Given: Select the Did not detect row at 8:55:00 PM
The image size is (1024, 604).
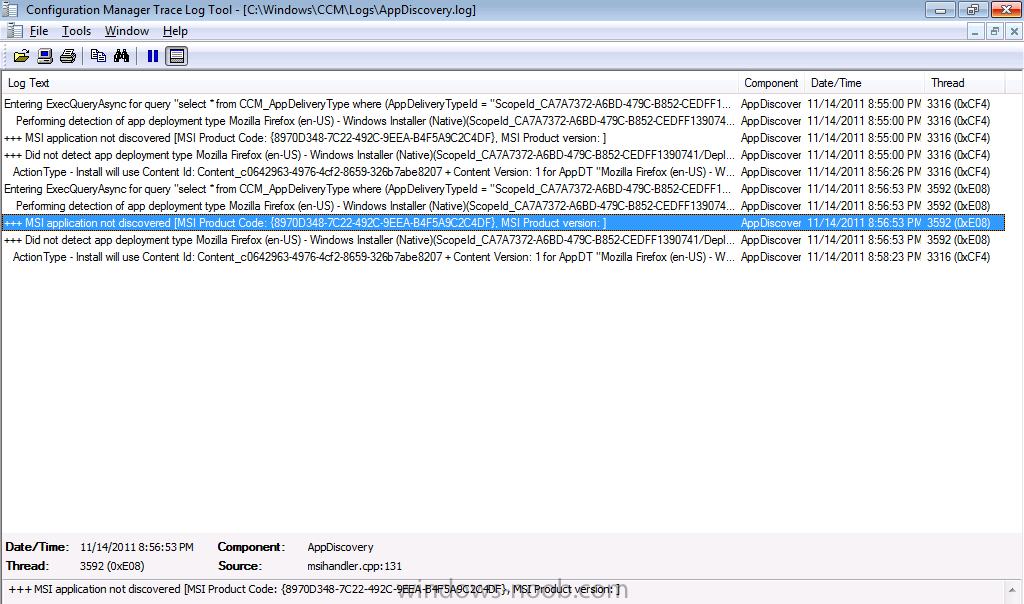Looking at the screenshot, I should click(x=503, y=155).
